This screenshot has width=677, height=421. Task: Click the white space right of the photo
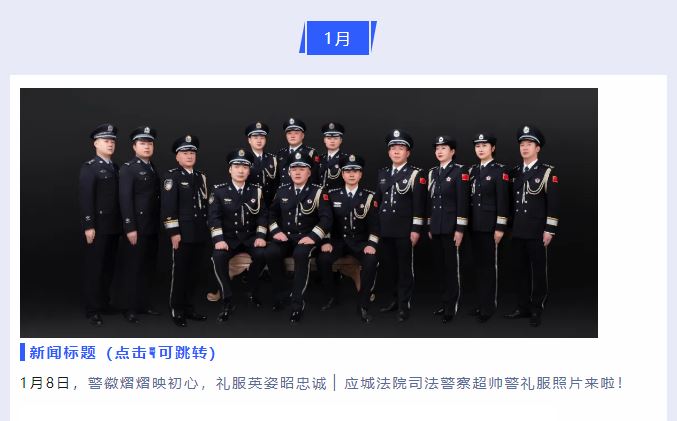tap(632, 213)
